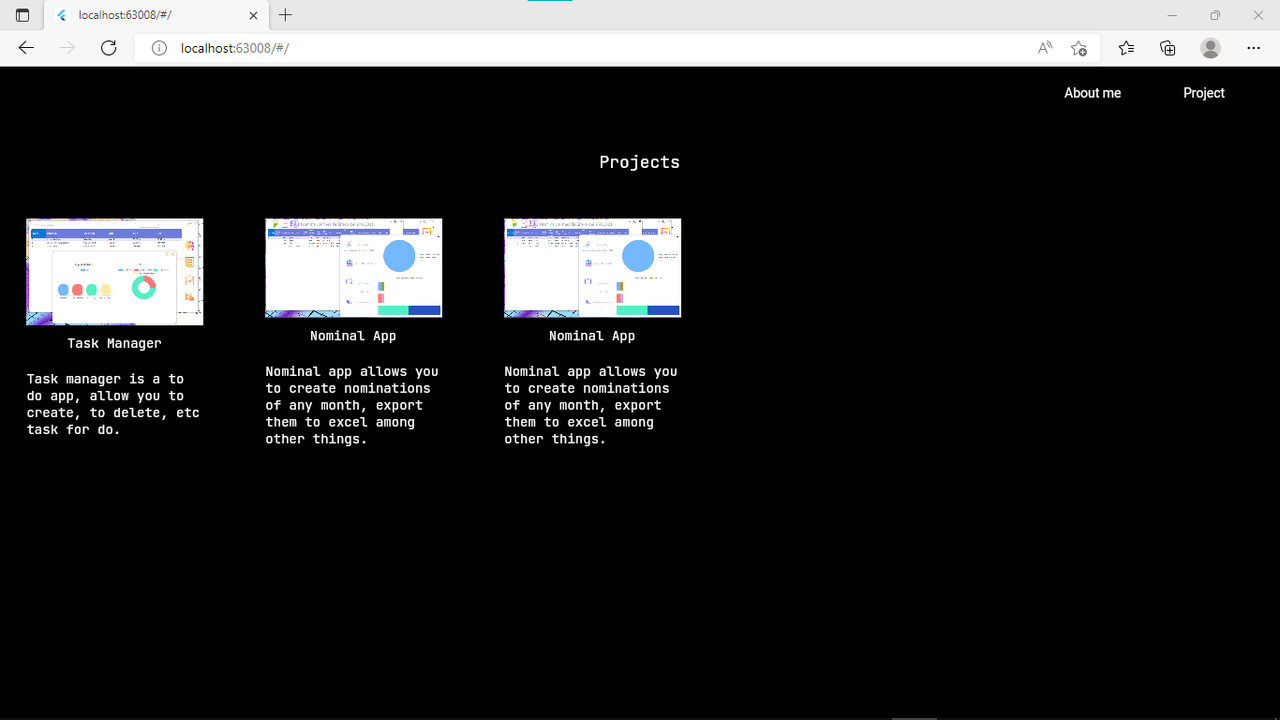Open Read aloud from the address bar
1280x720 pixels.
pyautogui.click(x=1044, y=47)
